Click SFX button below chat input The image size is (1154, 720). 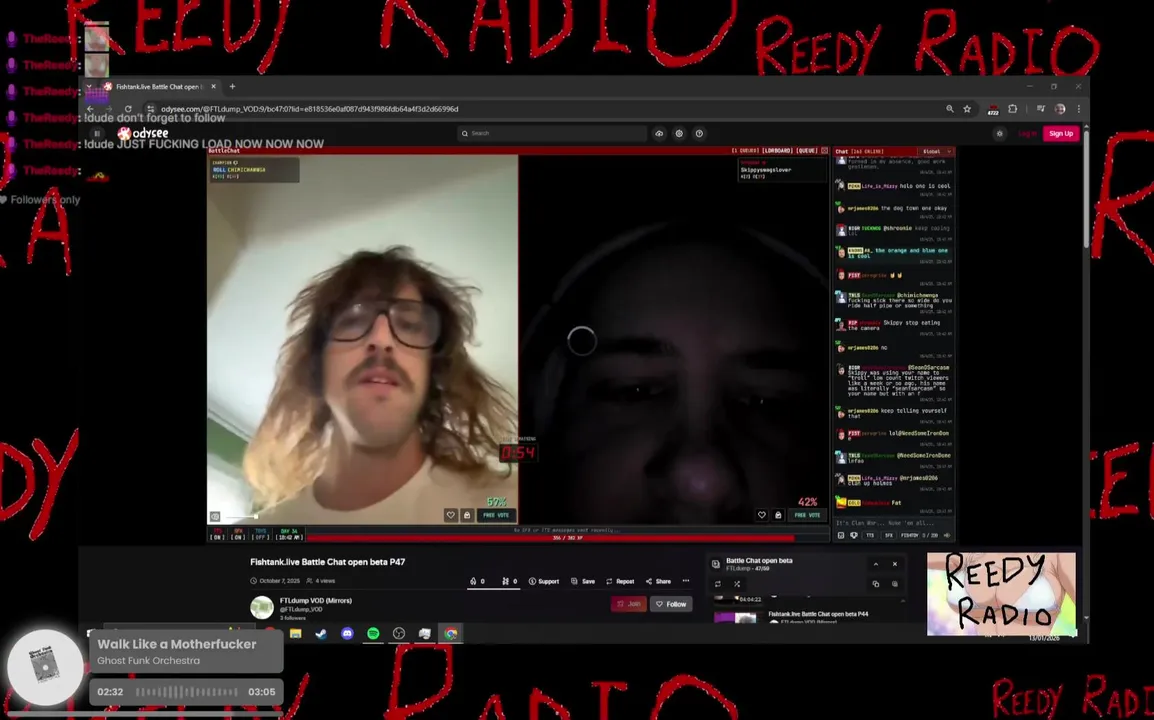click(888, 536)
